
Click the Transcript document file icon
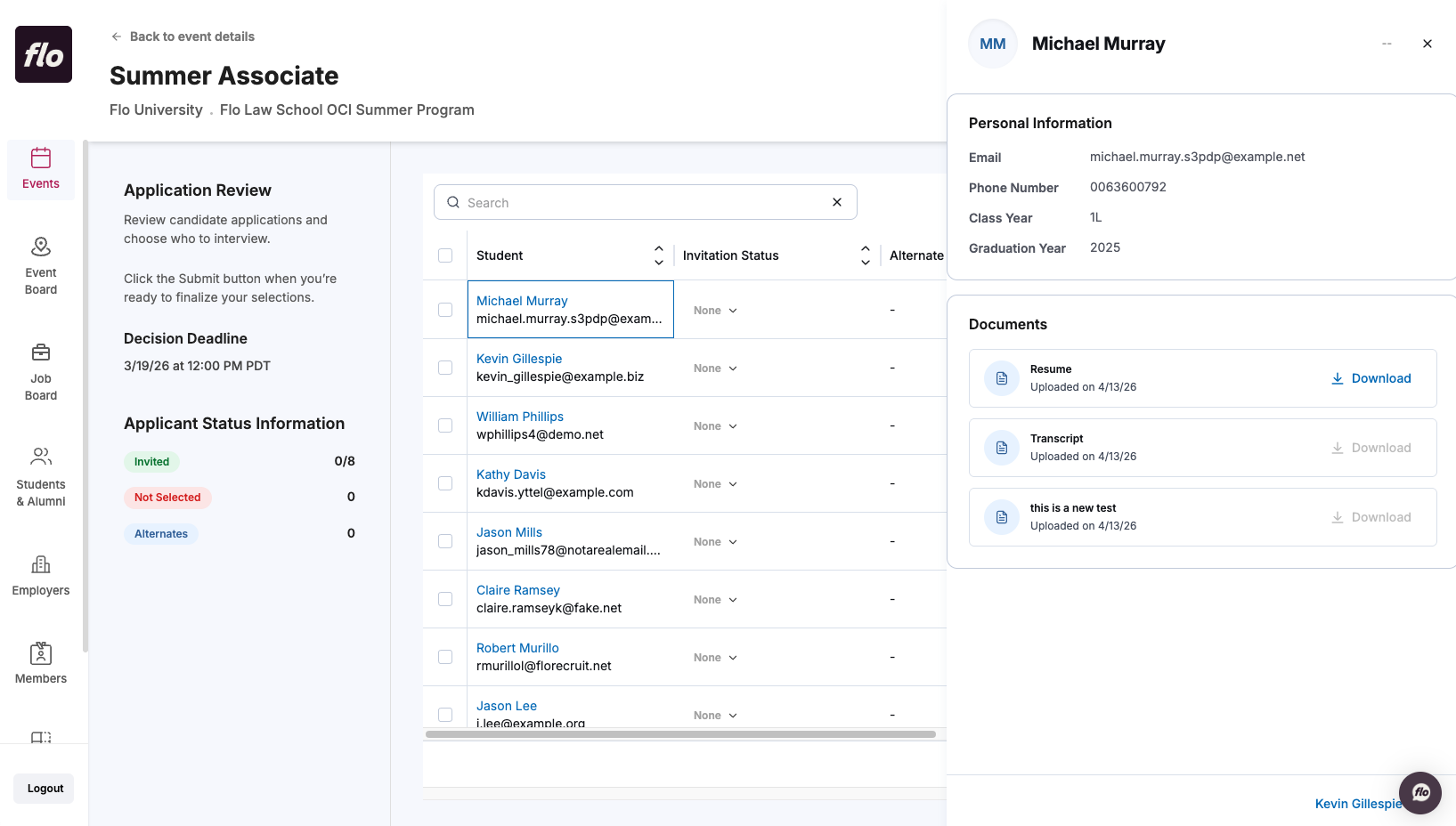pos(1002,448)
